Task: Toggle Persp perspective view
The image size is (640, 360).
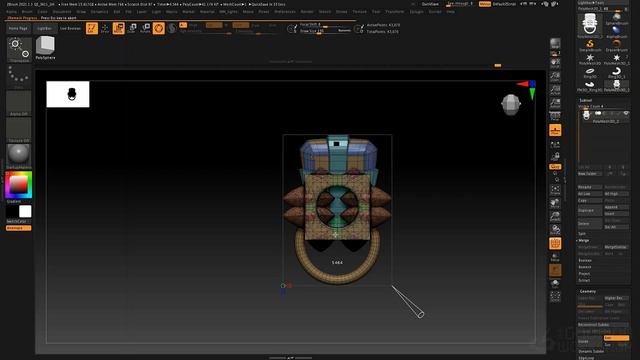Action: [555, 117]
